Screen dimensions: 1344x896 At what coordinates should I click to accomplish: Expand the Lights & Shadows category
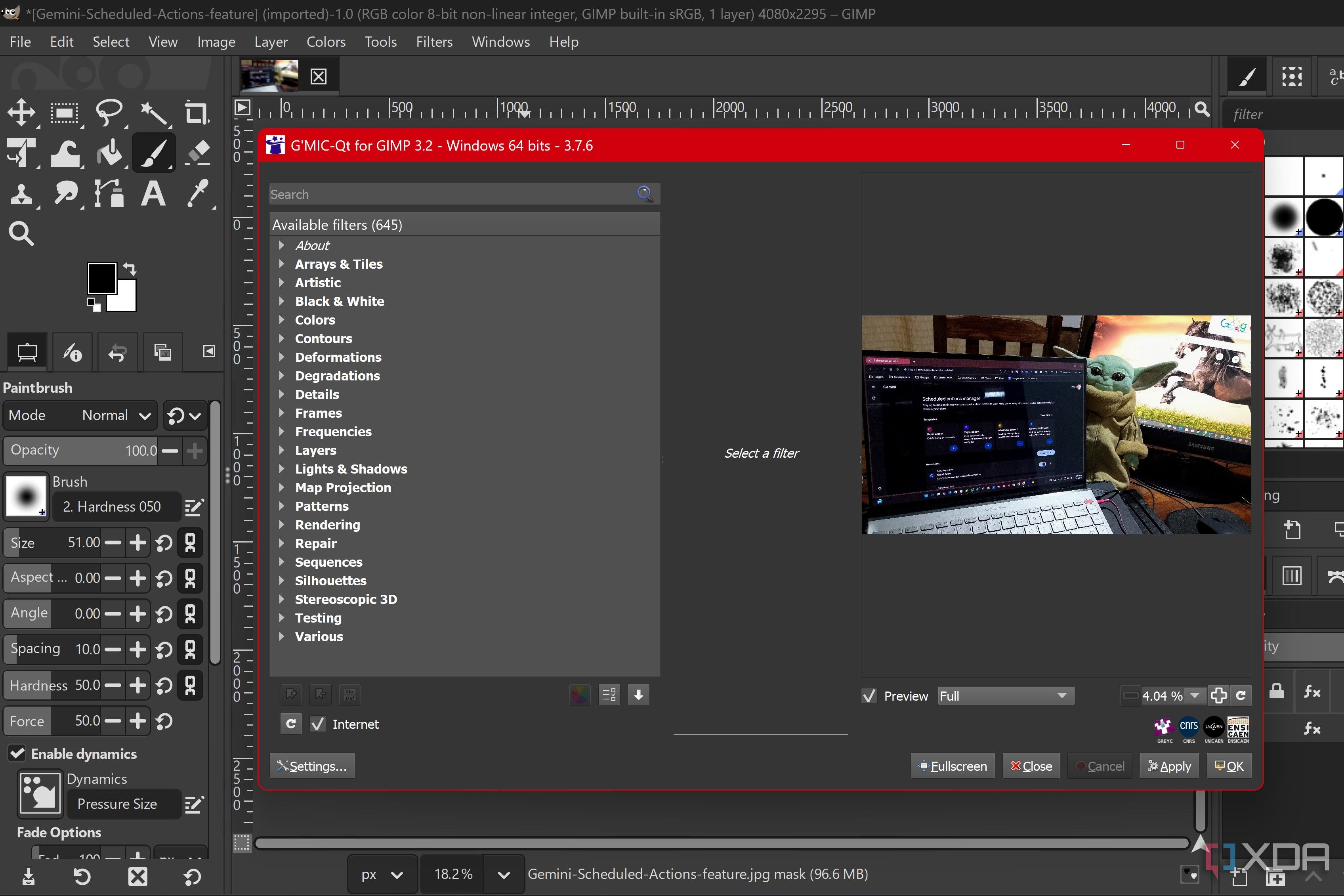(282, 468)
